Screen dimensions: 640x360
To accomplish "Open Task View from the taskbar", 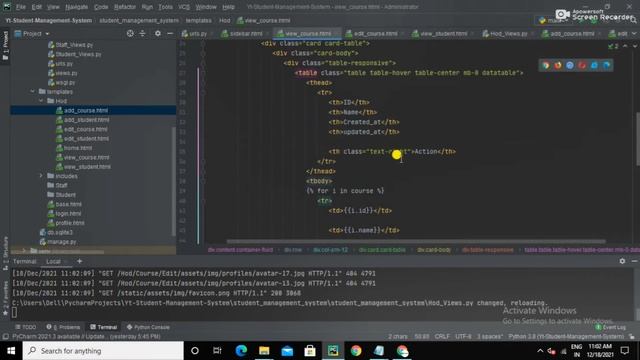I will pyautogui.click(x=217, y=351).
